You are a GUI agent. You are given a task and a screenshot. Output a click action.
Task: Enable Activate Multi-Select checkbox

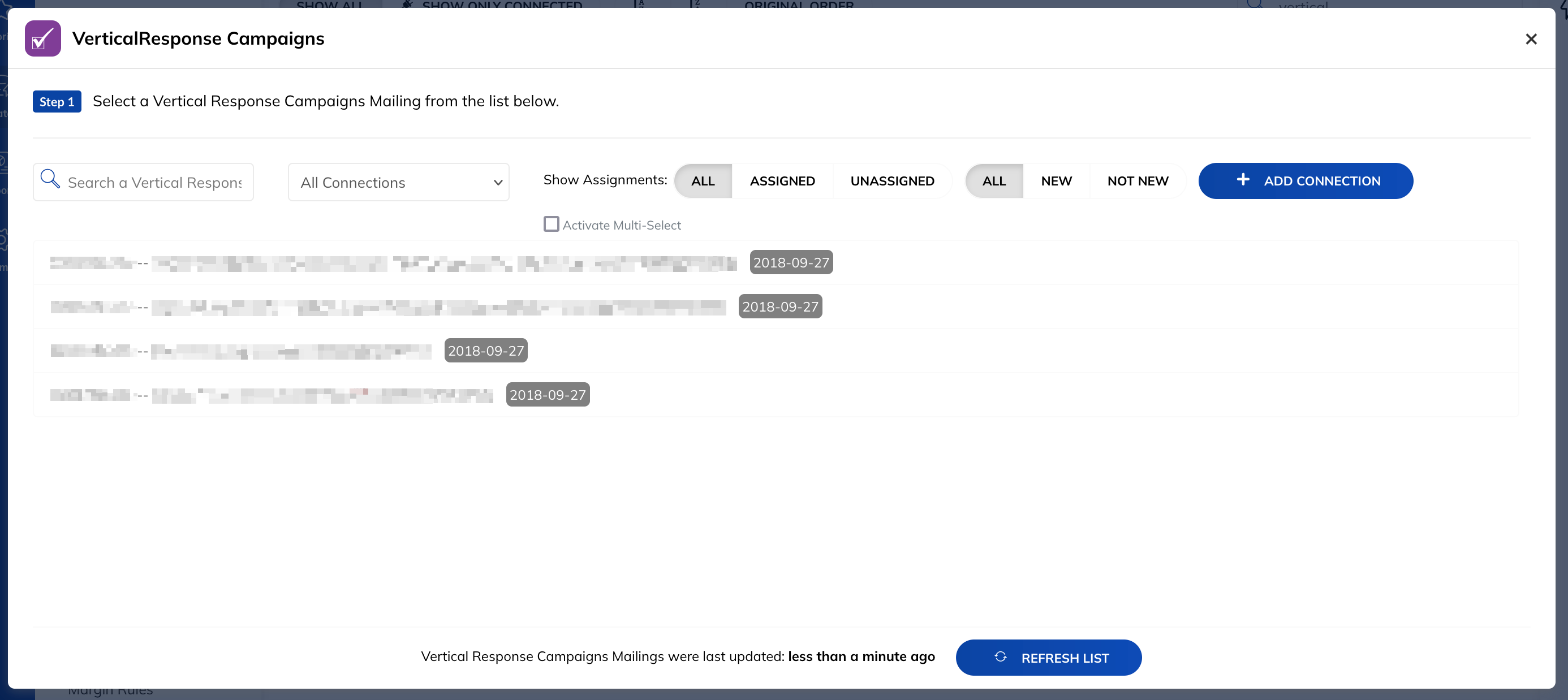pos(551,224)
